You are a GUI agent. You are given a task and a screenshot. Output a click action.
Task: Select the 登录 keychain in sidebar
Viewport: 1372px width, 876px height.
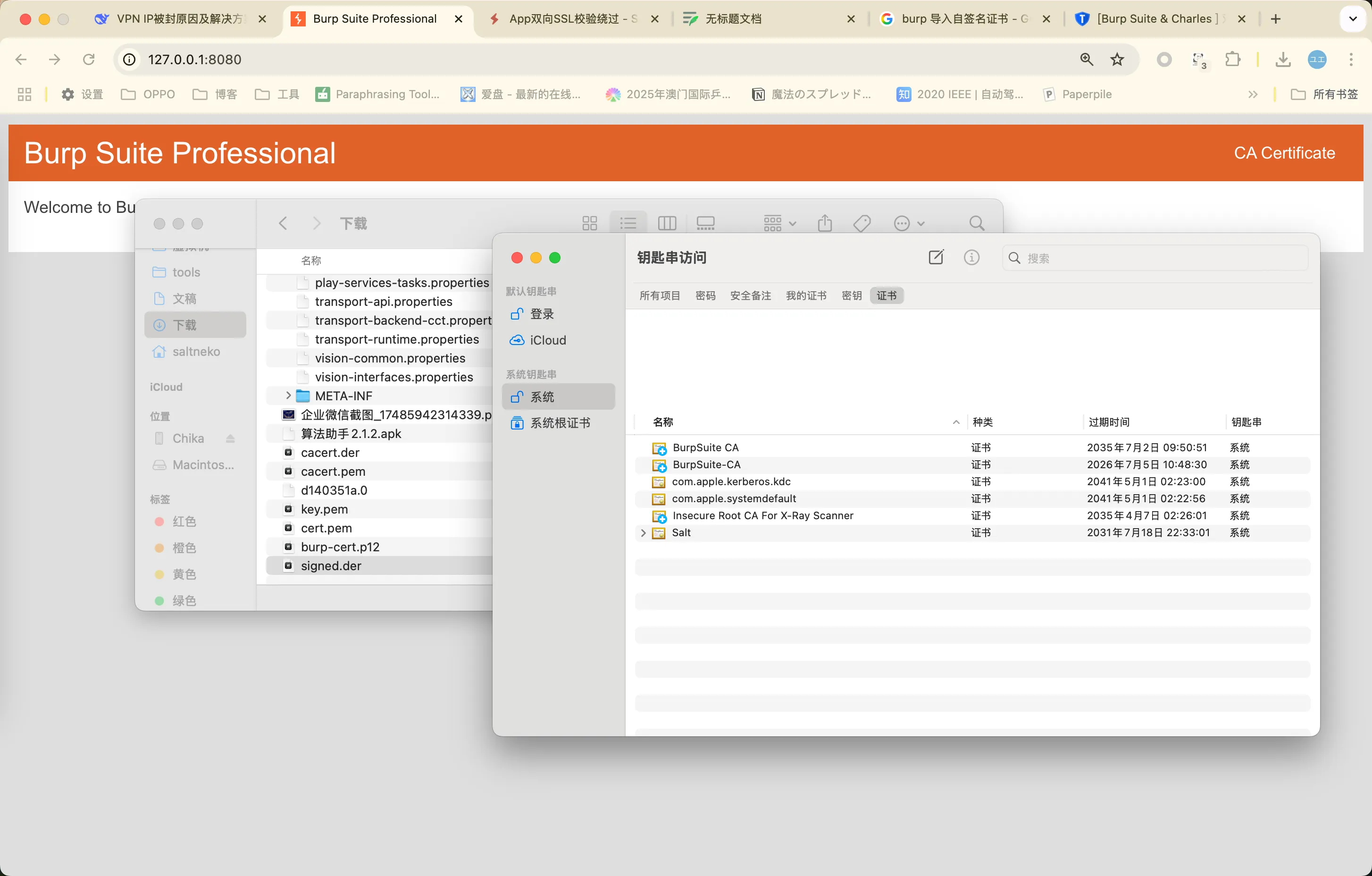(x=558, y=313)
